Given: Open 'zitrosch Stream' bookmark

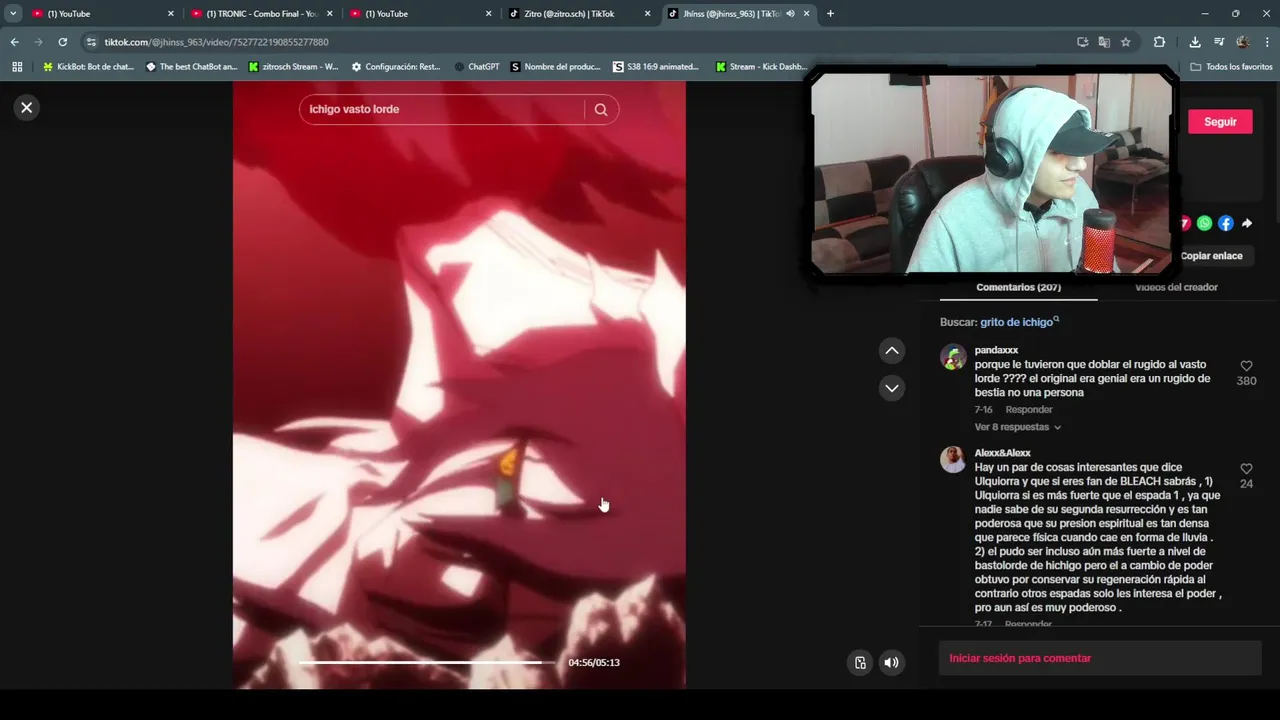Looking at the screenshot, I should tap(293, 67).
